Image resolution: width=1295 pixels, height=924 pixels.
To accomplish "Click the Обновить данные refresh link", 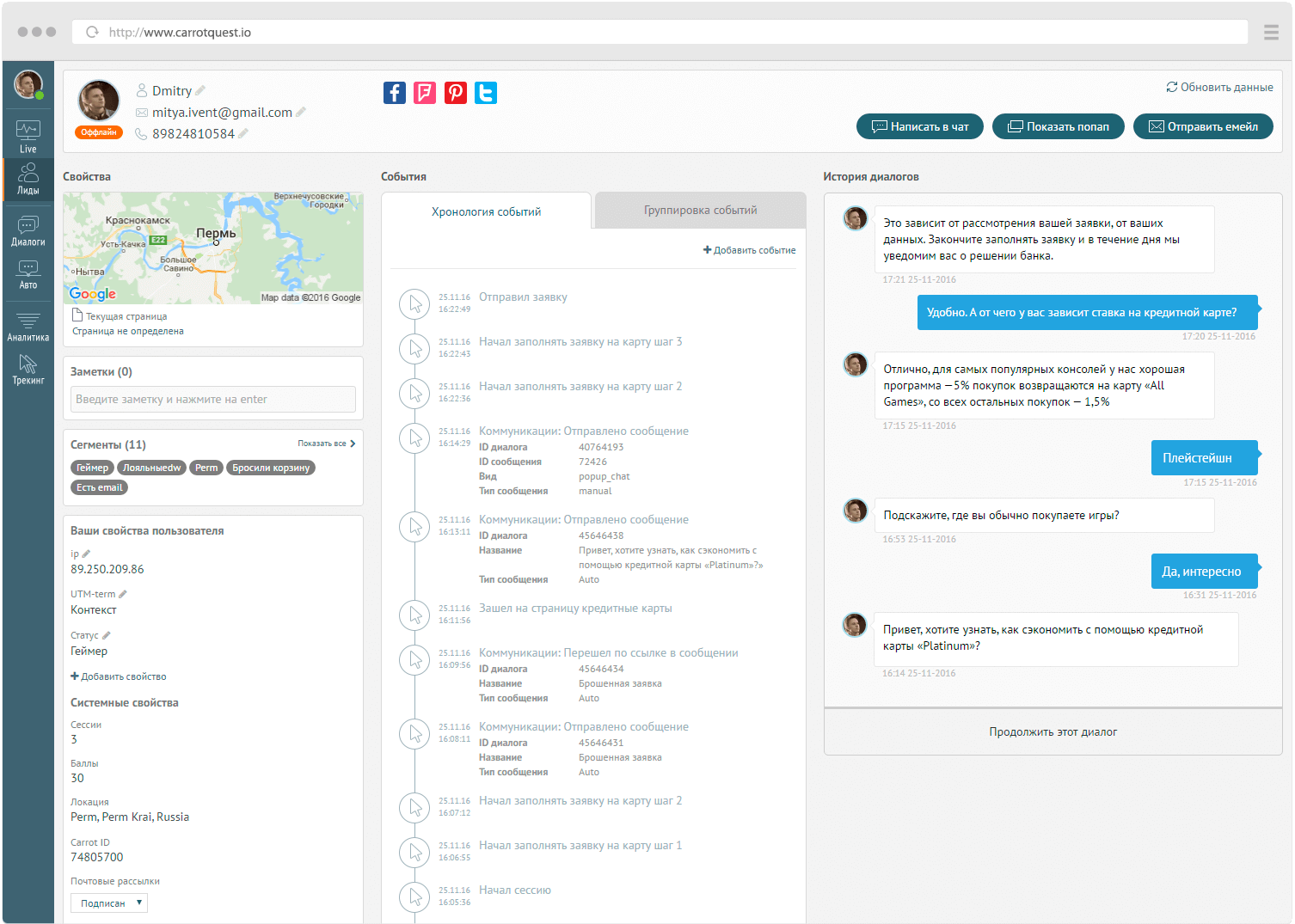I will (x=1219, y=87).
